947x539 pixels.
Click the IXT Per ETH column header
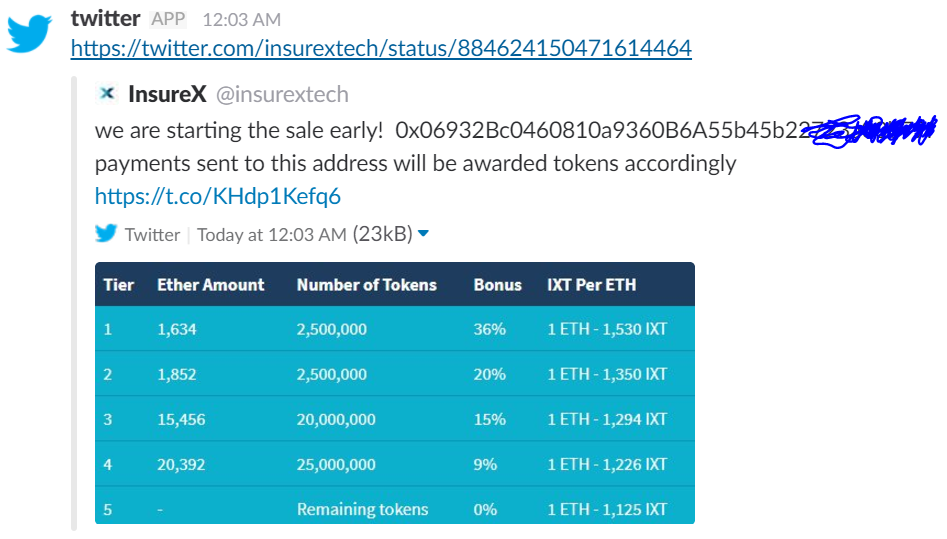point(591,285)
